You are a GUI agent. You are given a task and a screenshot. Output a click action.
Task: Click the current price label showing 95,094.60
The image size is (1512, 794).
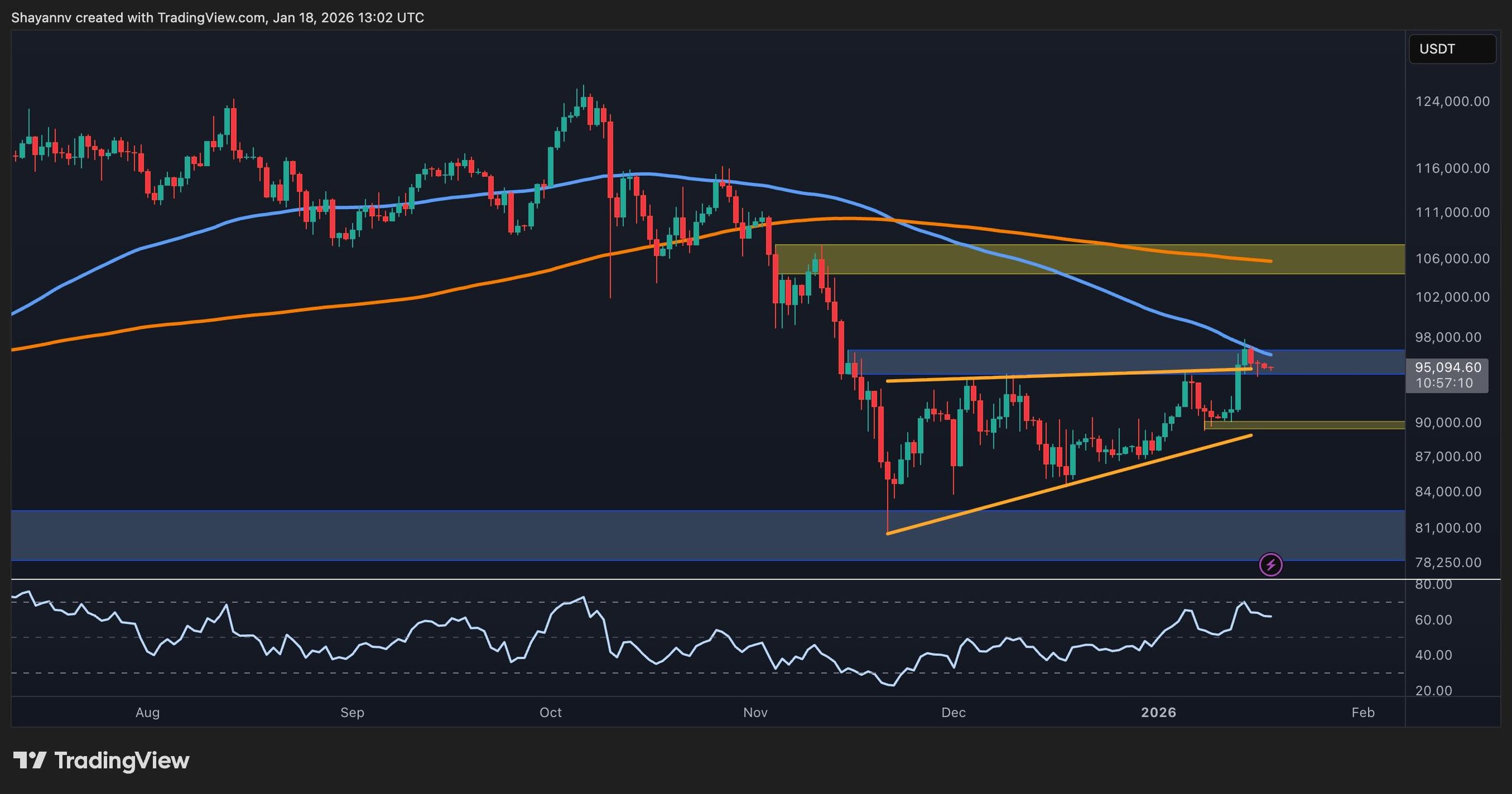(x=1449, y=367)
